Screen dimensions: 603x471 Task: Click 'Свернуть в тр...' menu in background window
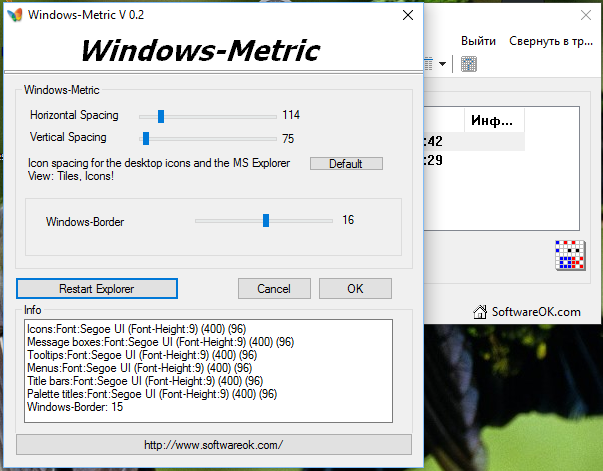coord(551,41)
